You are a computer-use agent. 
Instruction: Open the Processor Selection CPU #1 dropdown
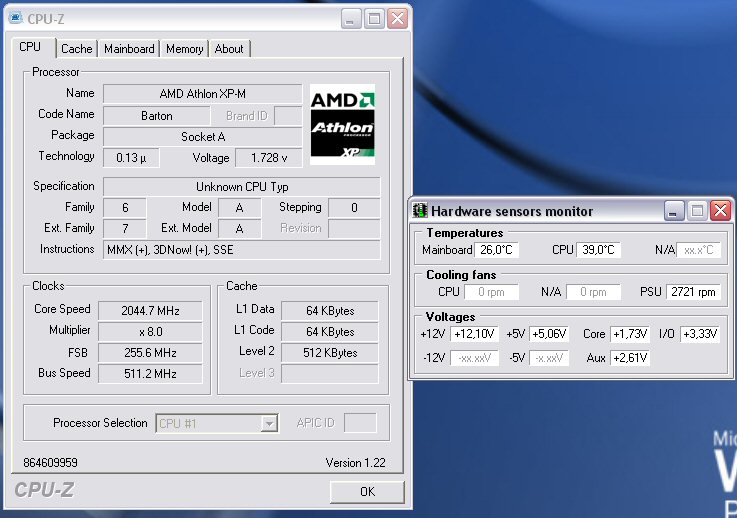(217, 424)
